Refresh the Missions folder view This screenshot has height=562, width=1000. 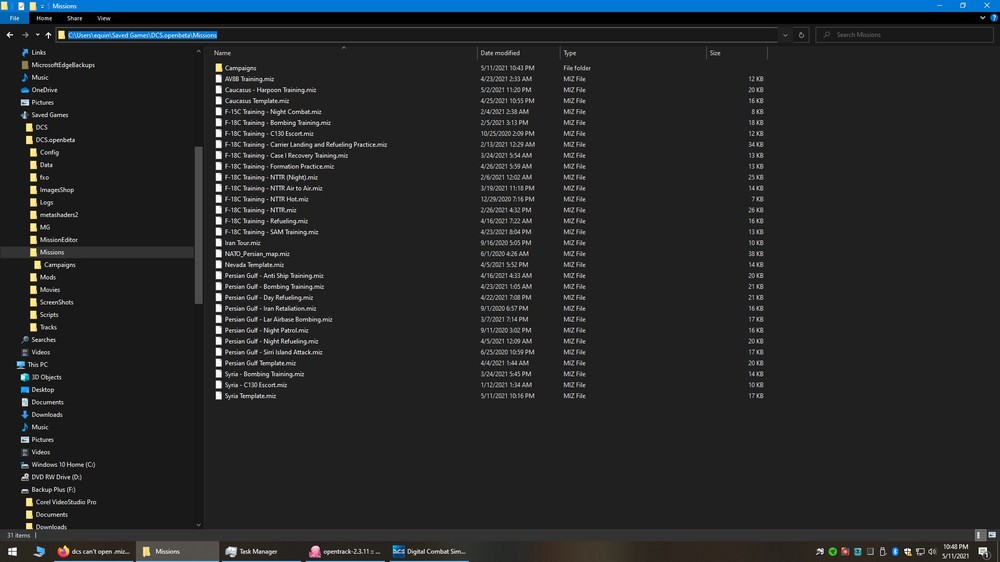click(x=801, y=35)
